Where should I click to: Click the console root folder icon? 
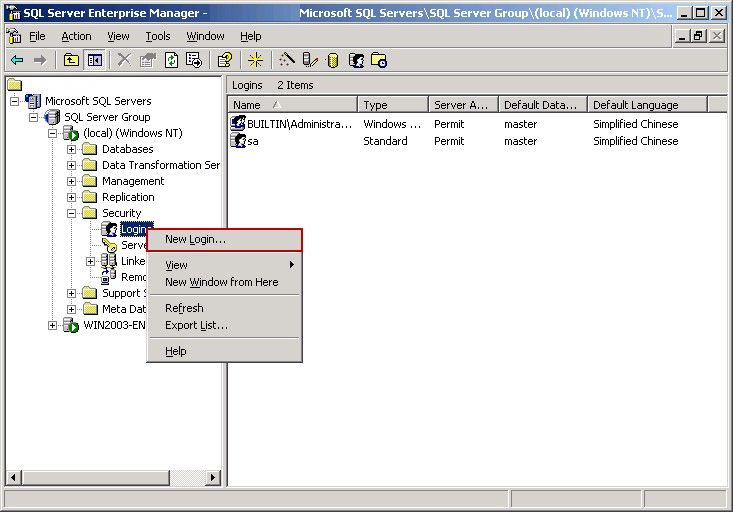click(x=14, y=85)
